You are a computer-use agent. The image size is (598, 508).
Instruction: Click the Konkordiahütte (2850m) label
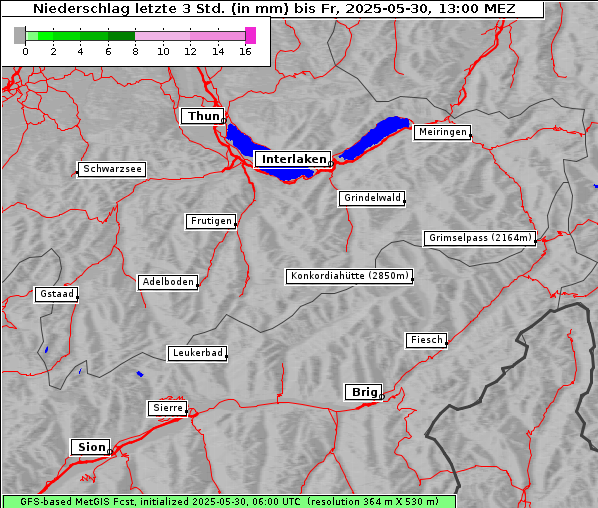pos(349,276)
